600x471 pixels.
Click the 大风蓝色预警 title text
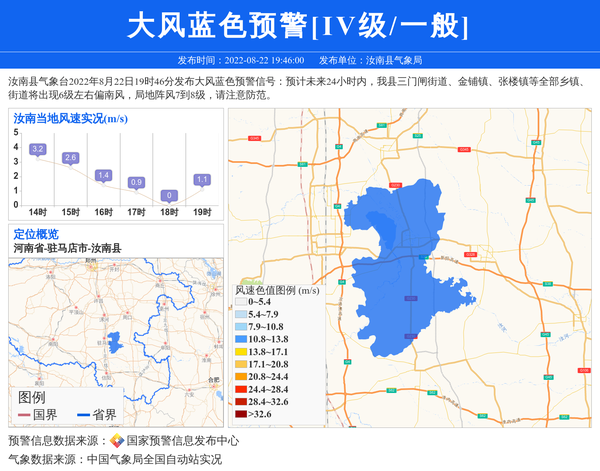pyautogui.click(x=217, y=25)
